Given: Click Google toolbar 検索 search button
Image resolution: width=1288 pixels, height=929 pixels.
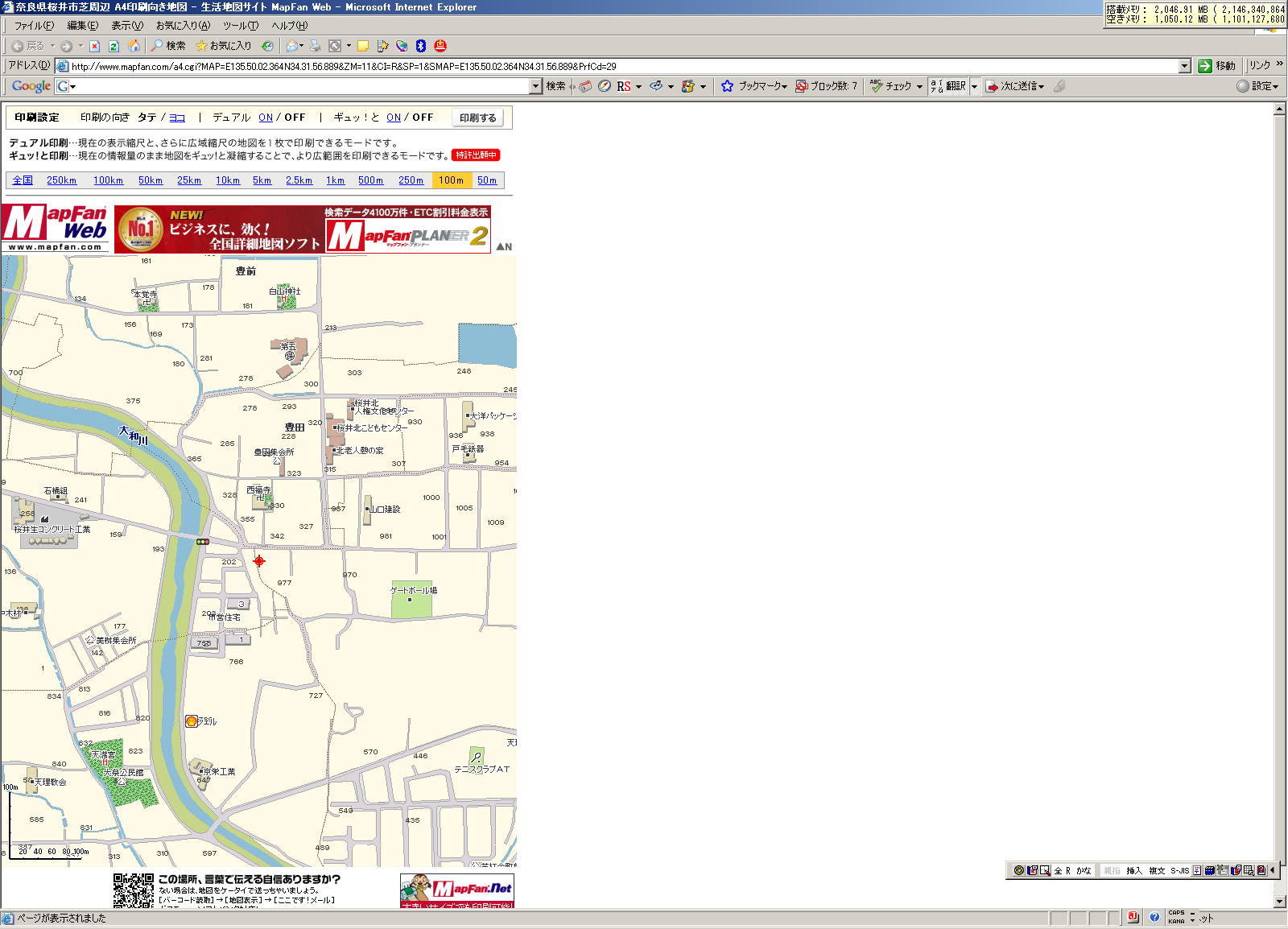Looking at the screenshot, I should click(x=555, y=86).
